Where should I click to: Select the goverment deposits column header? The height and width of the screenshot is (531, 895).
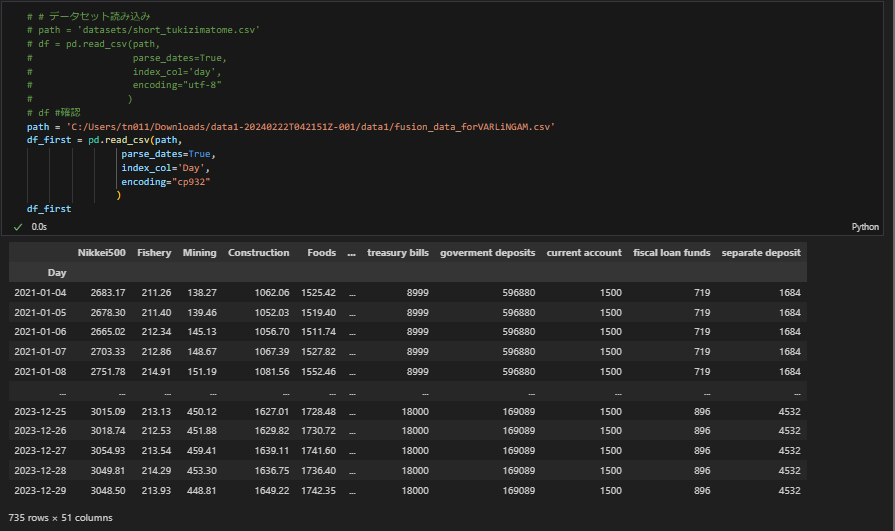(x=487, y=253)
